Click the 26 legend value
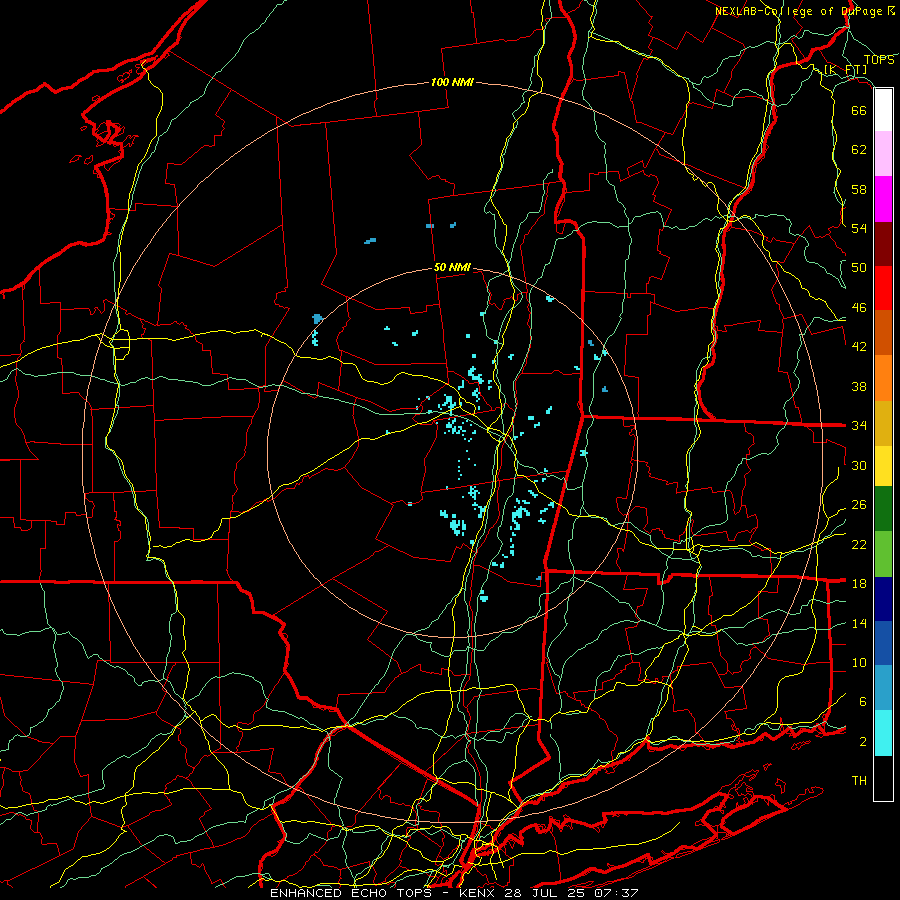This screenshot has height=900, width=900. (859, 505)
